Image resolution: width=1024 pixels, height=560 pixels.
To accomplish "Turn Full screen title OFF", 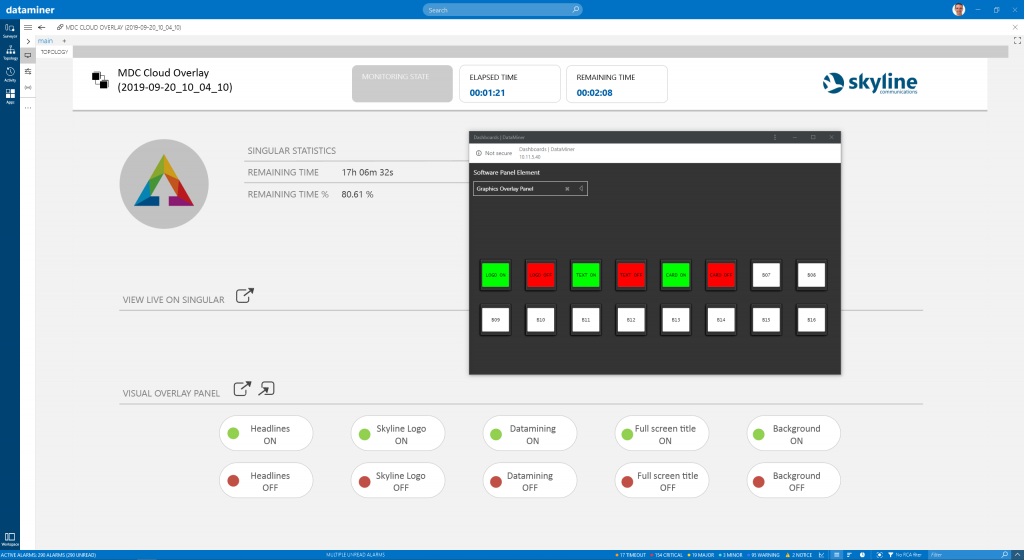I will (x=662, y=480).
